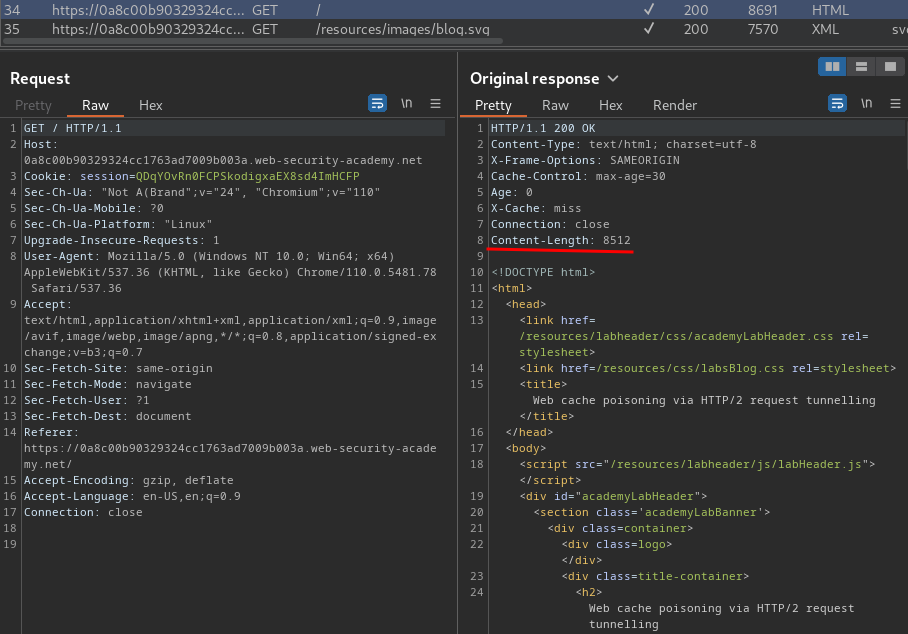Open response Pretty tab
The height and width of the screenshot is (634, 908).
tap(493, 105)
